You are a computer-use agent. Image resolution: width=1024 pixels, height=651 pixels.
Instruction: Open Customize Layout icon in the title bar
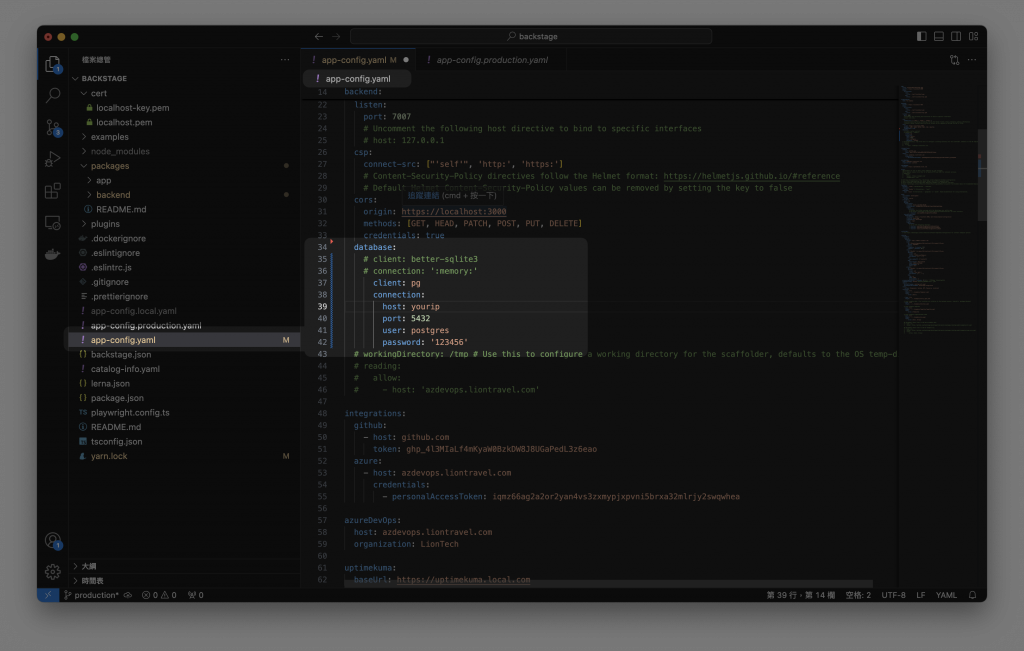[973, 37]
